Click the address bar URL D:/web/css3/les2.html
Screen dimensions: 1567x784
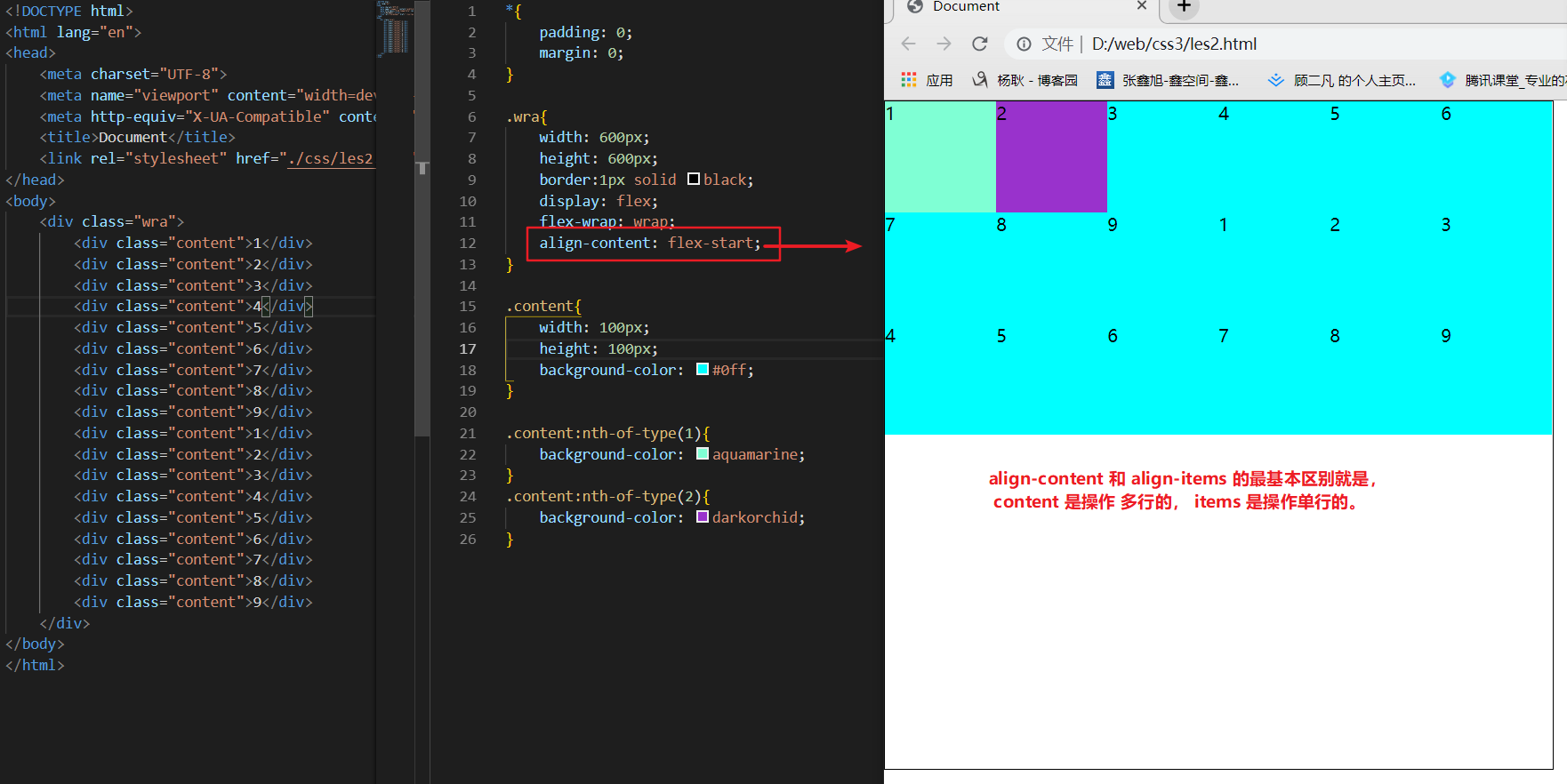click(1174, 44)
